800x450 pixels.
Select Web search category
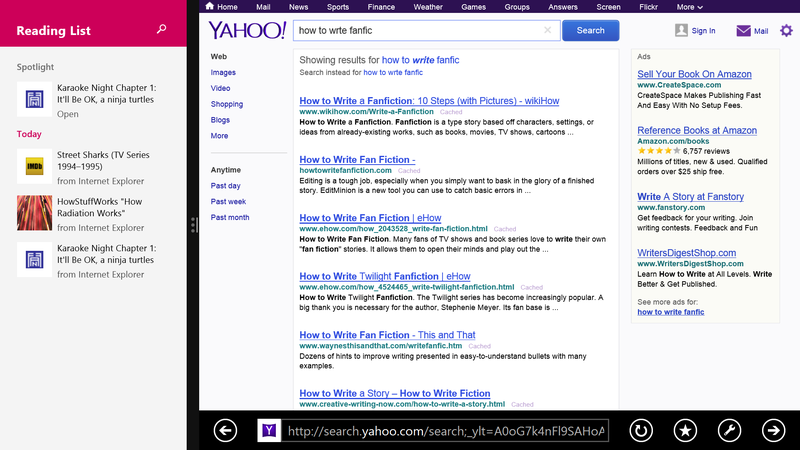pyautogui.click(x=218, y=57)
